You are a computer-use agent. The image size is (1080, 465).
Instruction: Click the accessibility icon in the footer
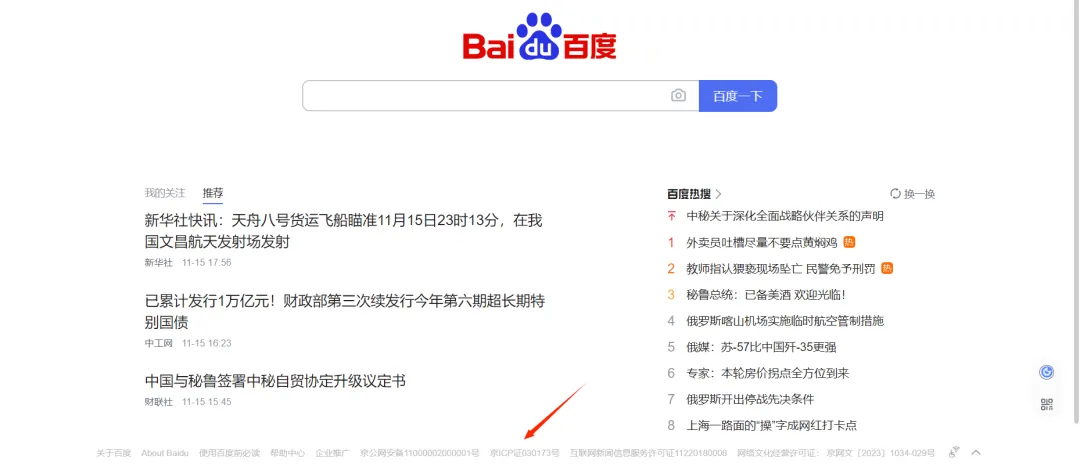(954, 452)
